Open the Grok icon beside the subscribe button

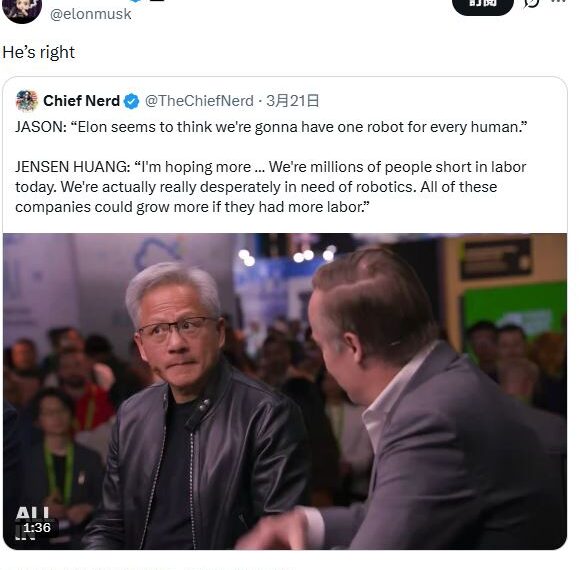(532, 3)
